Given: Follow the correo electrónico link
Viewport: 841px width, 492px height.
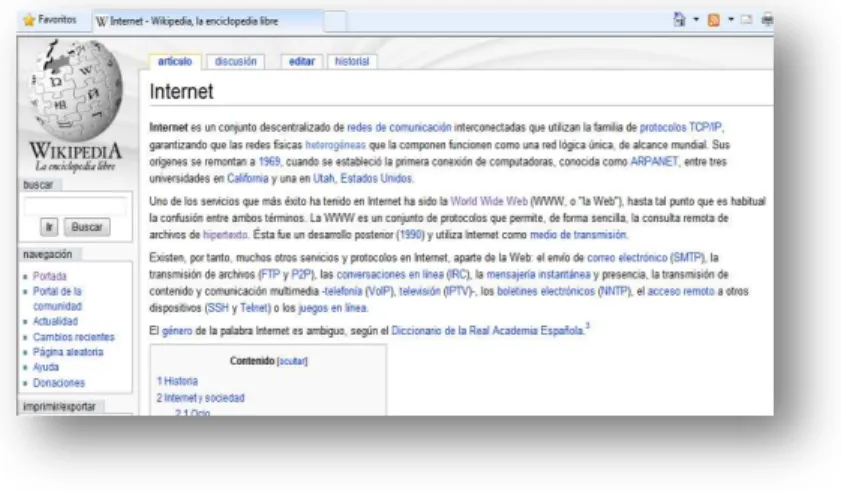Looking at the screenshot, I should (627, 258).
